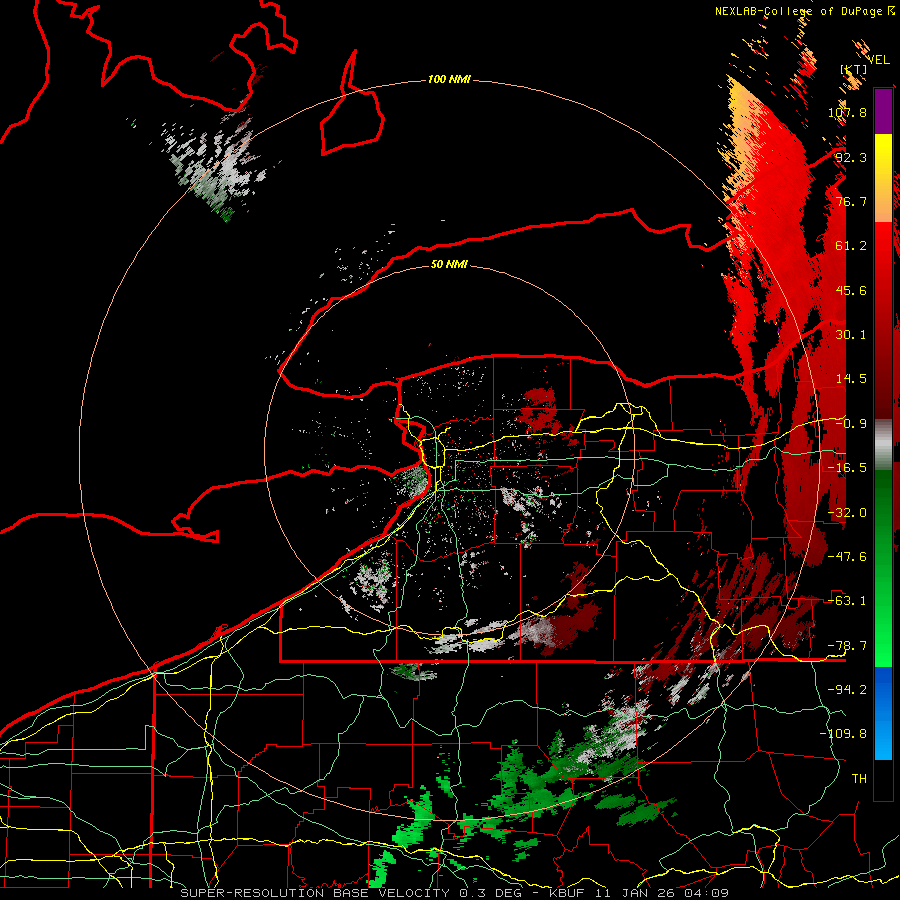Select the -47.6 scale value
Image resolution: width=900 pixels, height=900 pixels.
847,557
